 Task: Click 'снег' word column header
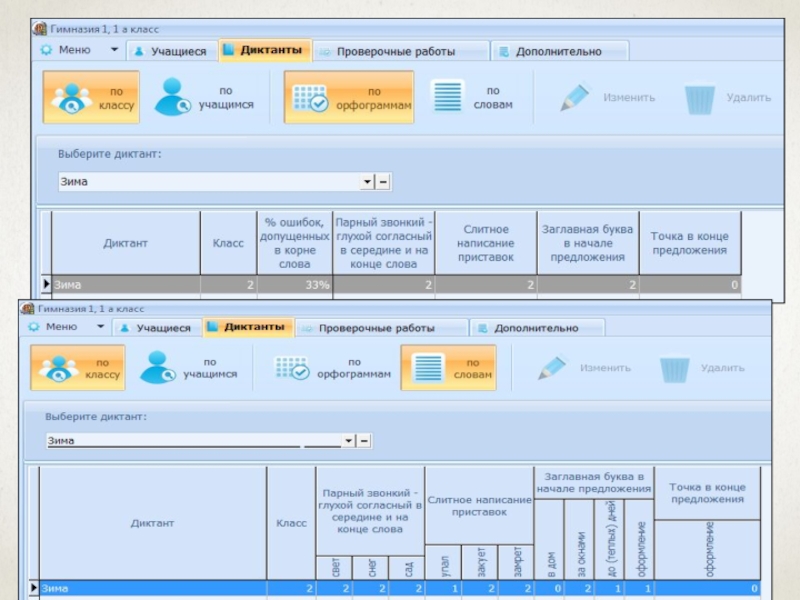[371, 568]
